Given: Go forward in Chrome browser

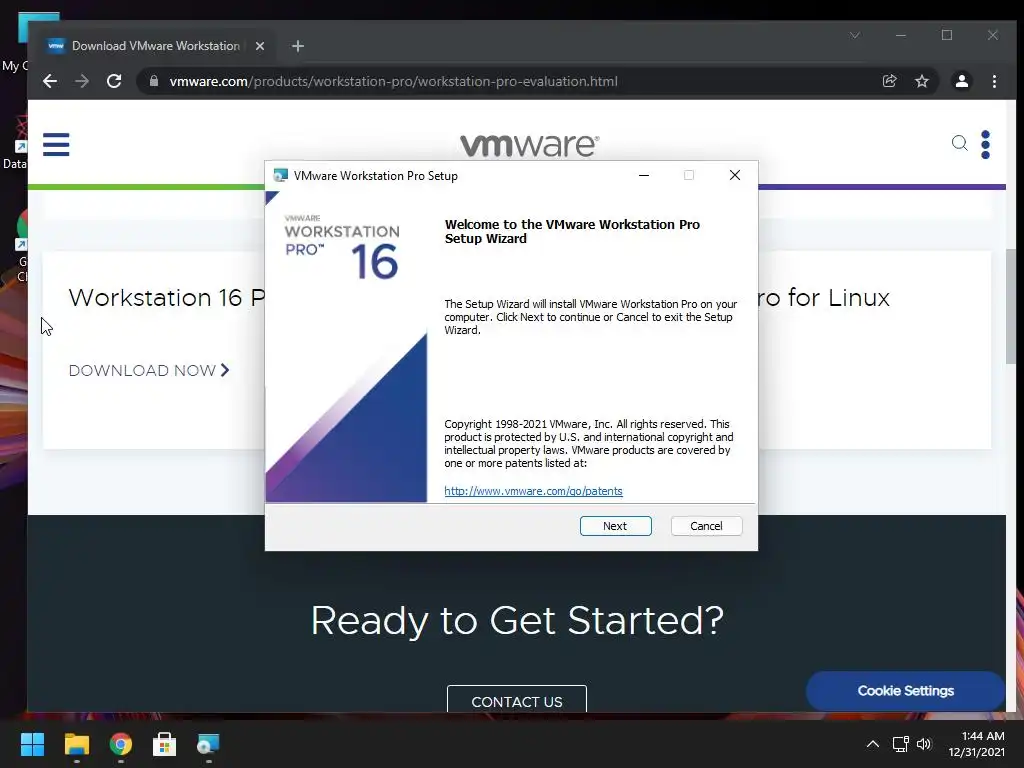Looking at the screenshot, I should 82,81.
